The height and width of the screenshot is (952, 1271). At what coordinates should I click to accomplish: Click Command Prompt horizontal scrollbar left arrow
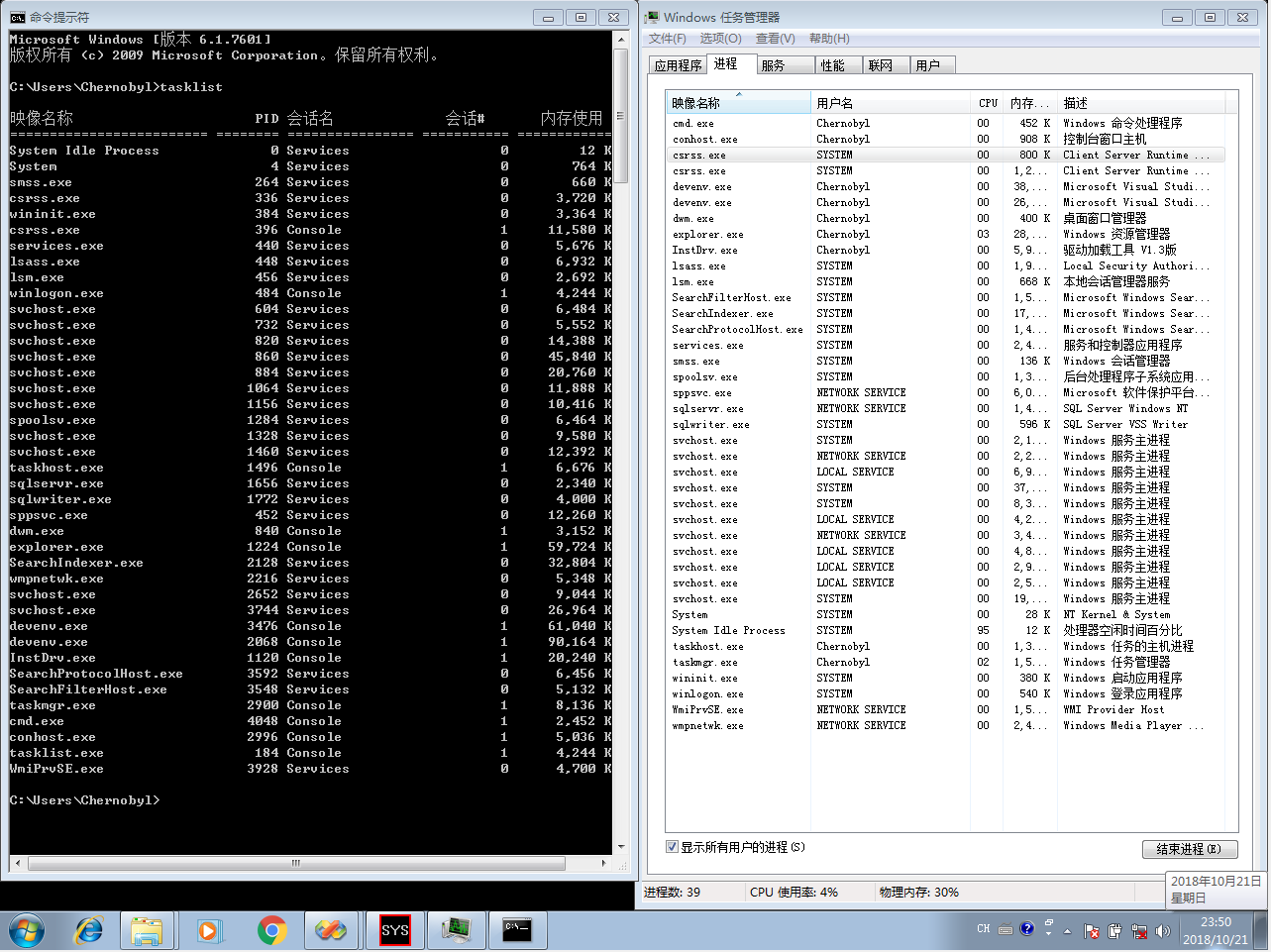tap(18, 863)
